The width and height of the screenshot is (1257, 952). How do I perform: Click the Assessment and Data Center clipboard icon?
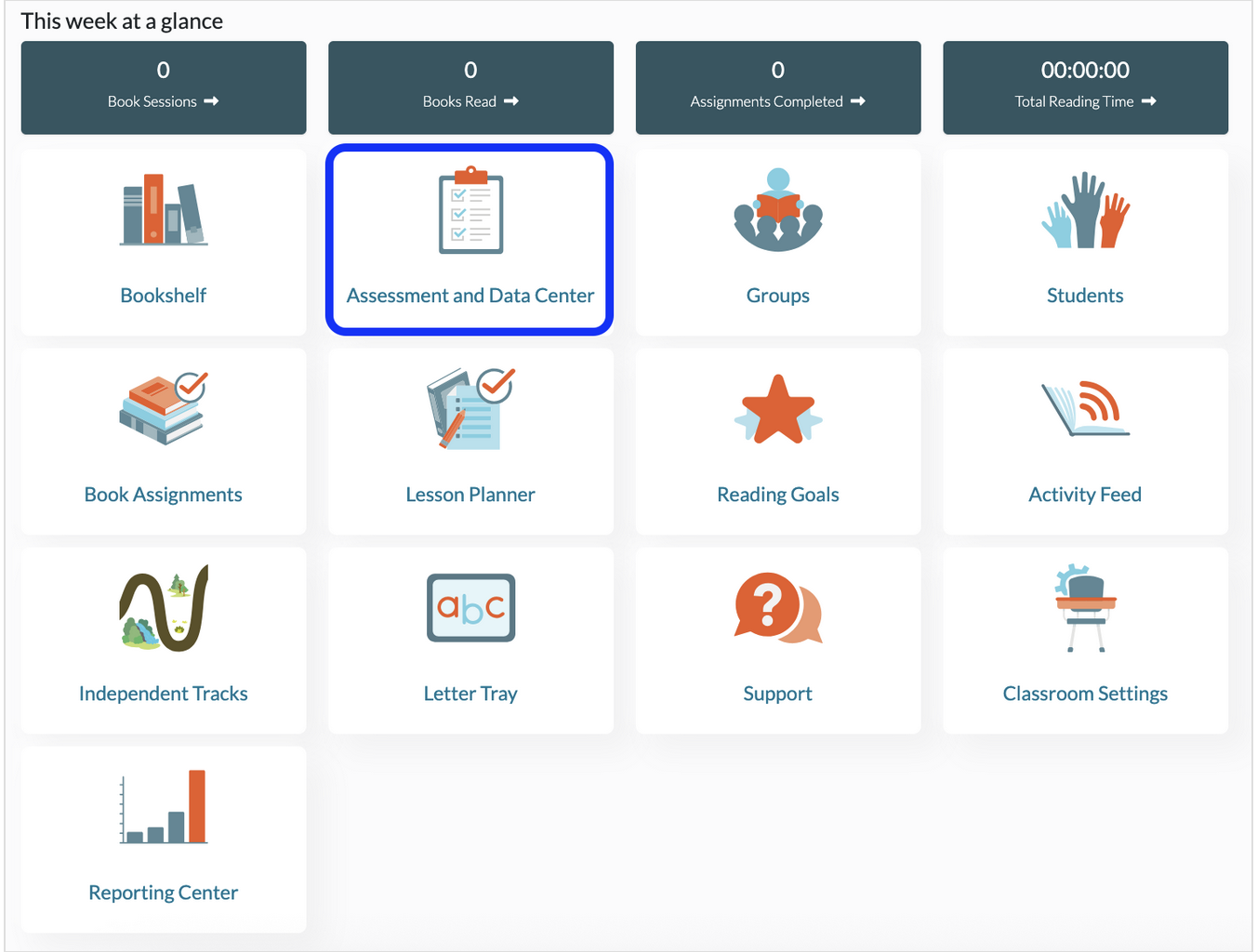470,209
